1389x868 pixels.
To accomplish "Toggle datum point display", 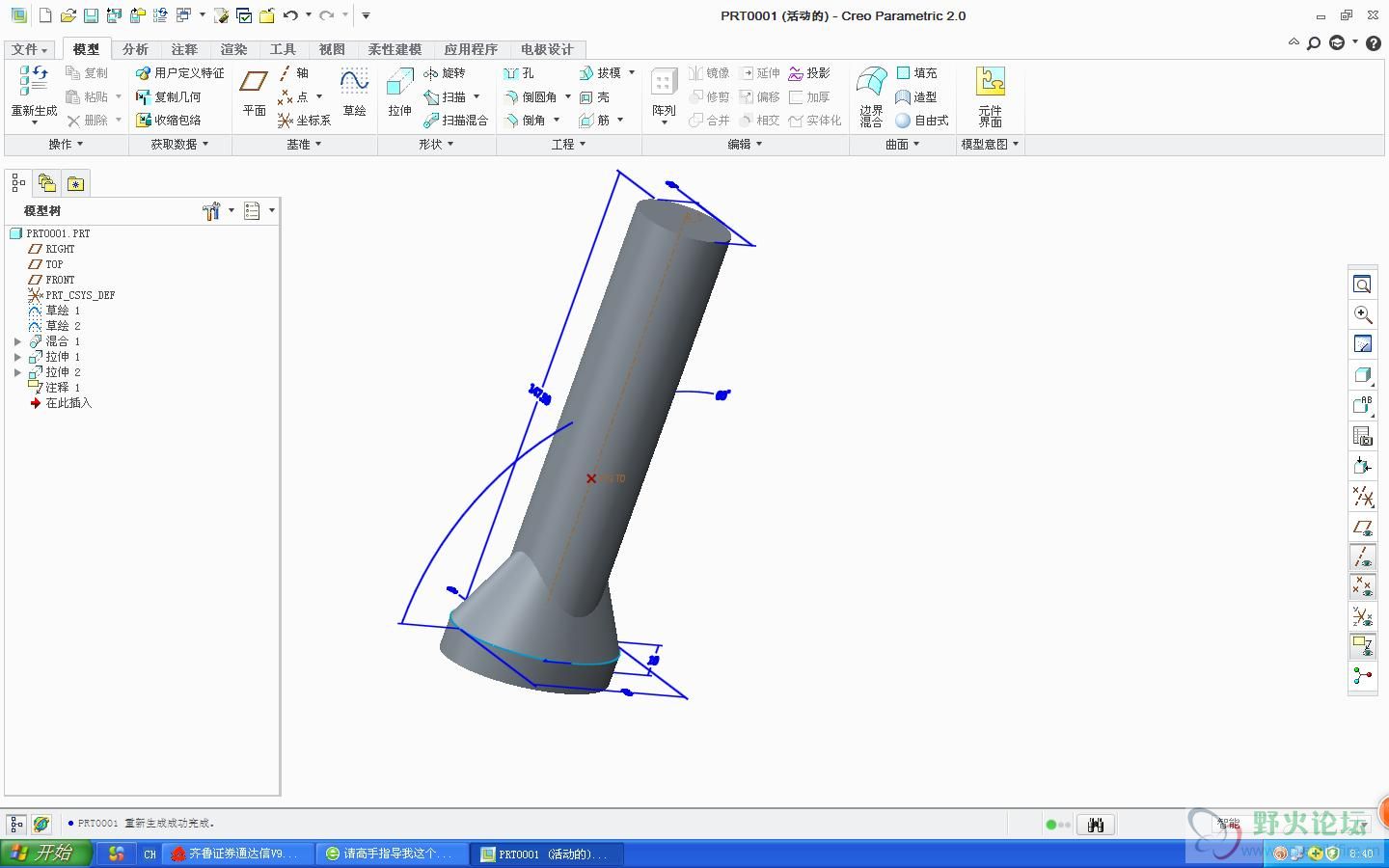I will pyautogui.click(x=1362, y=586).
